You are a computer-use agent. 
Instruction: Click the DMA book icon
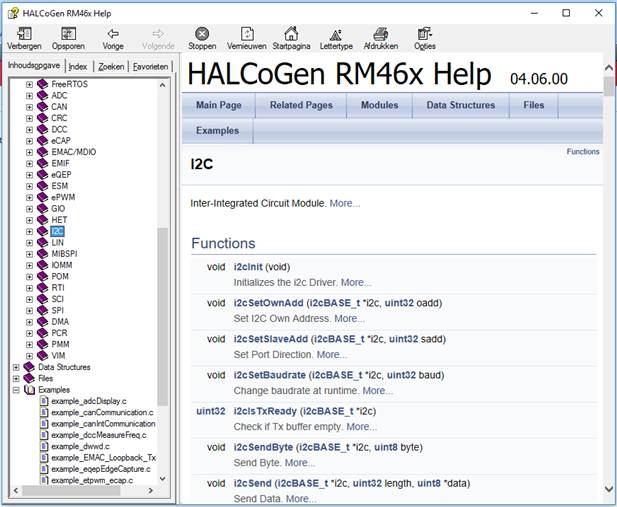[x=42, y=322]
